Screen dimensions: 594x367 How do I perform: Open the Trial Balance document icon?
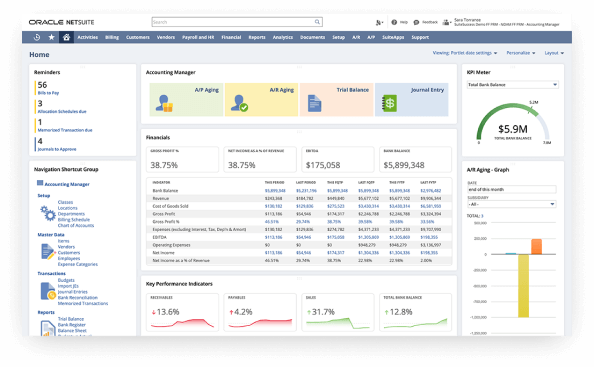(314, 103)
